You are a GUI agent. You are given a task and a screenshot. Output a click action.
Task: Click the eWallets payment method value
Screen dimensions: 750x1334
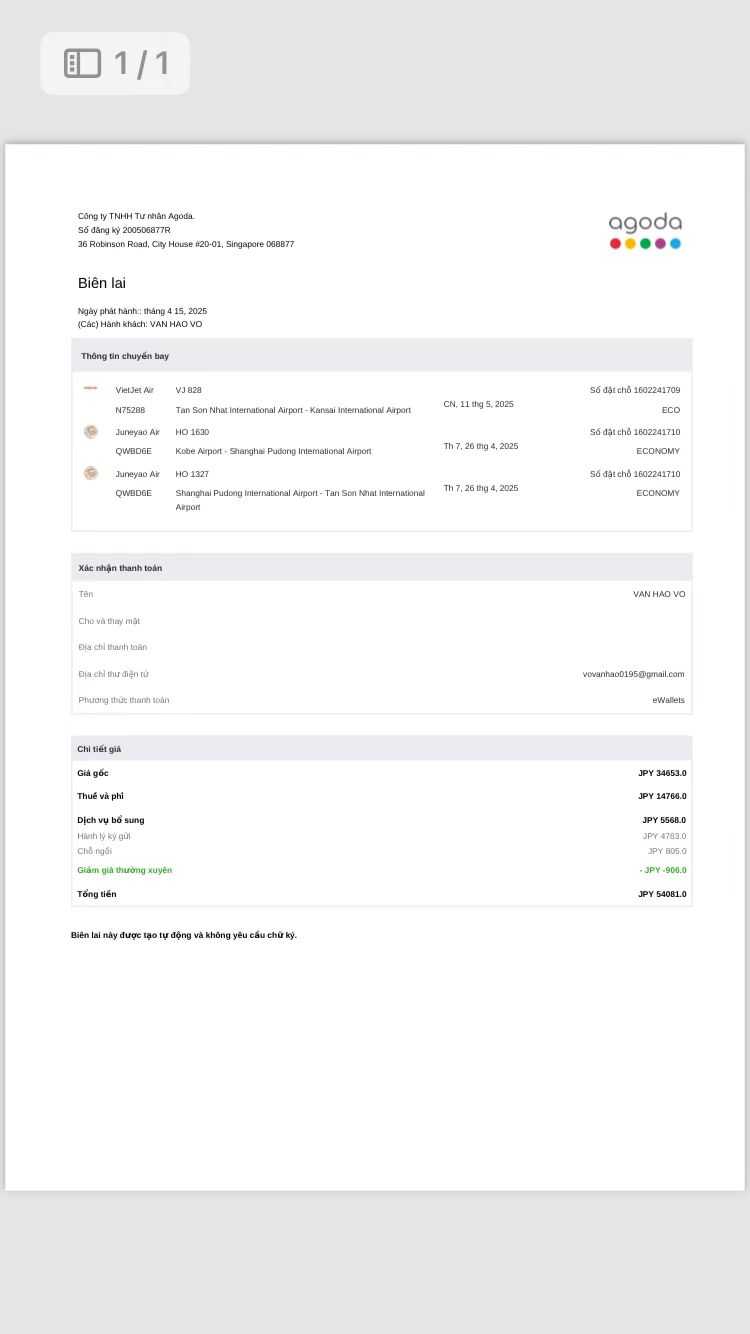pyautogui.click(x=668, y=700)
